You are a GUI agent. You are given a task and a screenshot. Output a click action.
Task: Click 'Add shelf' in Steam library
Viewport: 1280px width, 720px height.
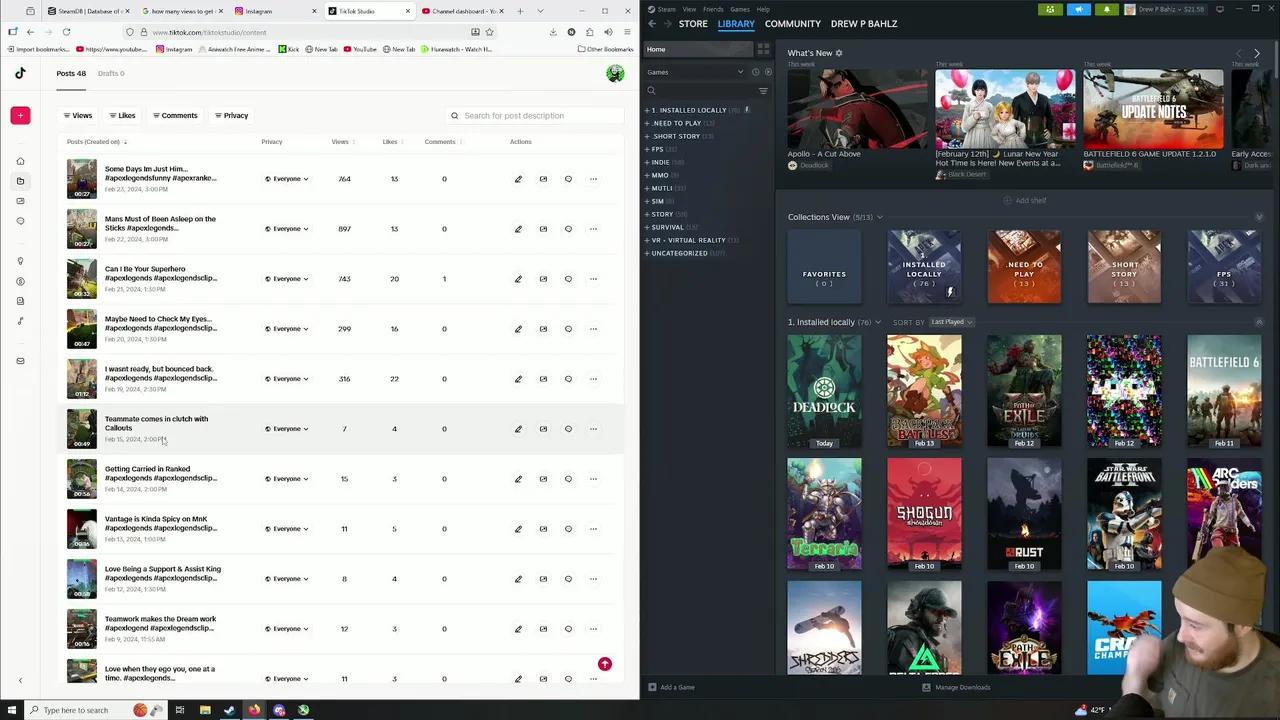tap(1025, 200)
